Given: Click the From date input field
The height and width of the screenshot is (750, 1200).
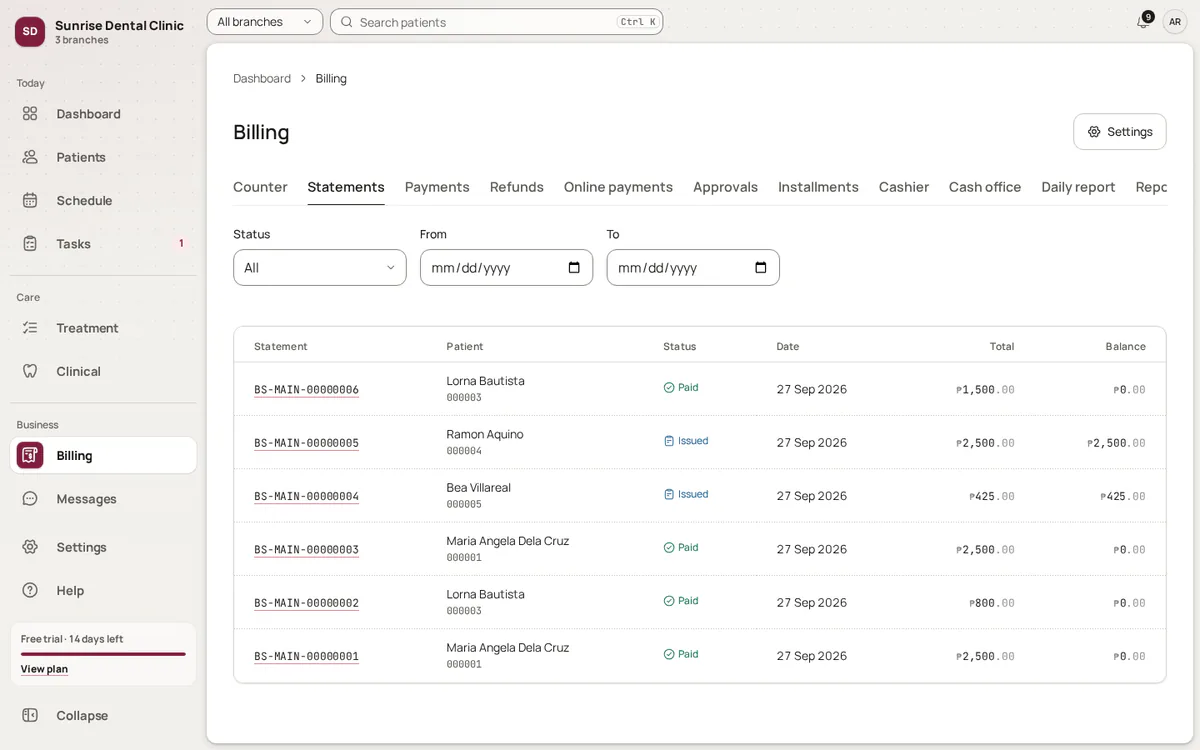Looking at the screenshot, I should [506, 267].
